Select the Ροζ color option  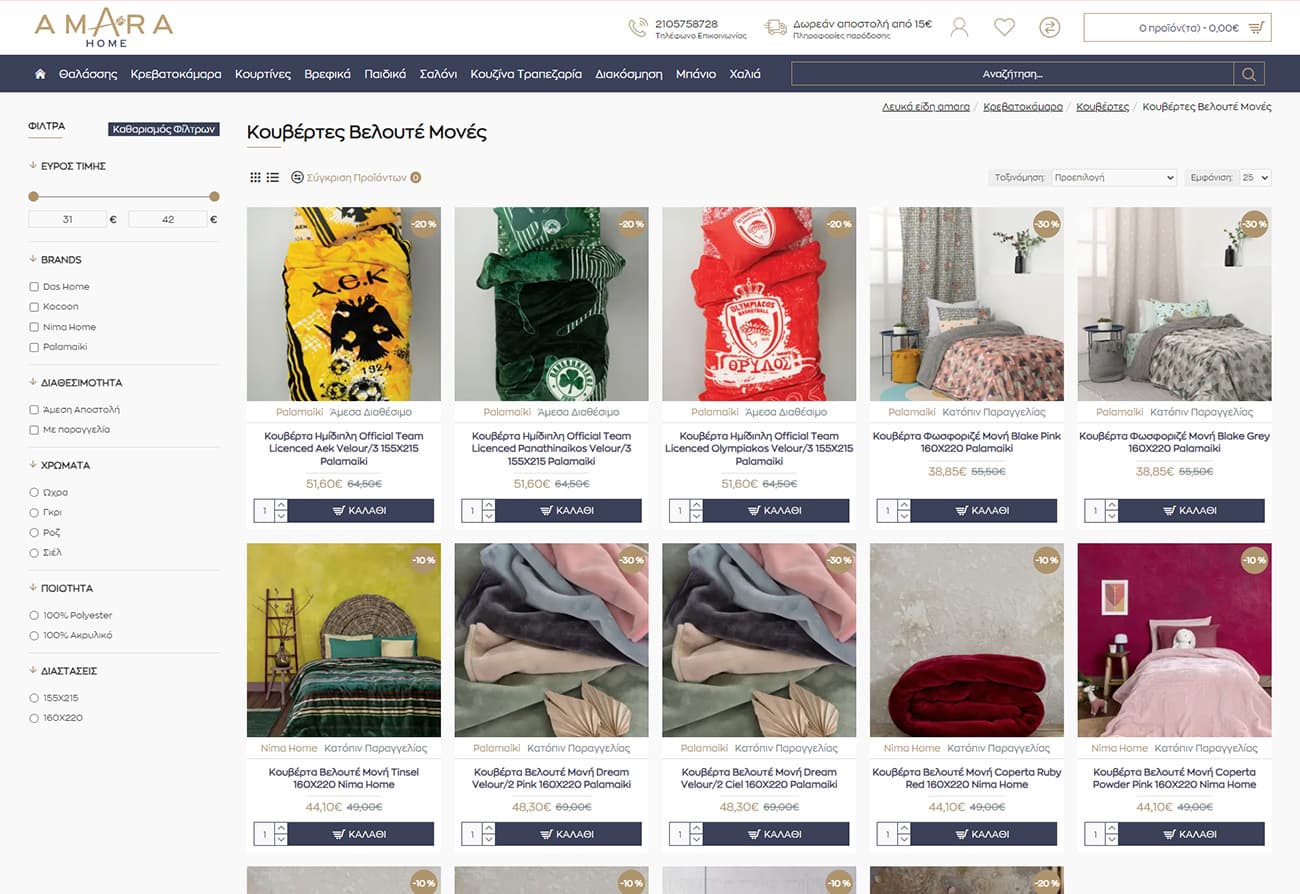click(x=34, y=533)
